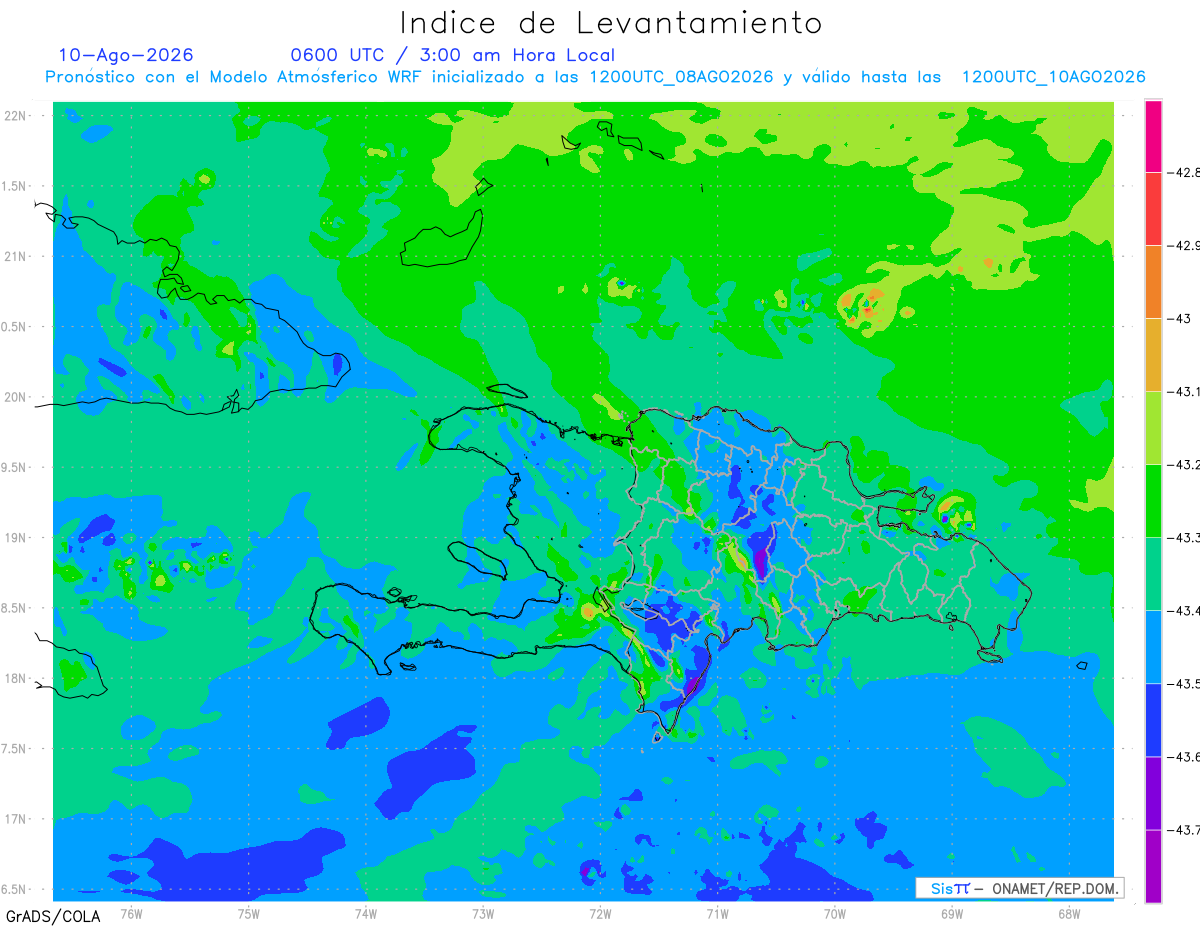1200x927 pixels.
Task: Click the teal swatch between -43.3 and -43.4
Action: pyautogui.click(x=1153, y=574)
